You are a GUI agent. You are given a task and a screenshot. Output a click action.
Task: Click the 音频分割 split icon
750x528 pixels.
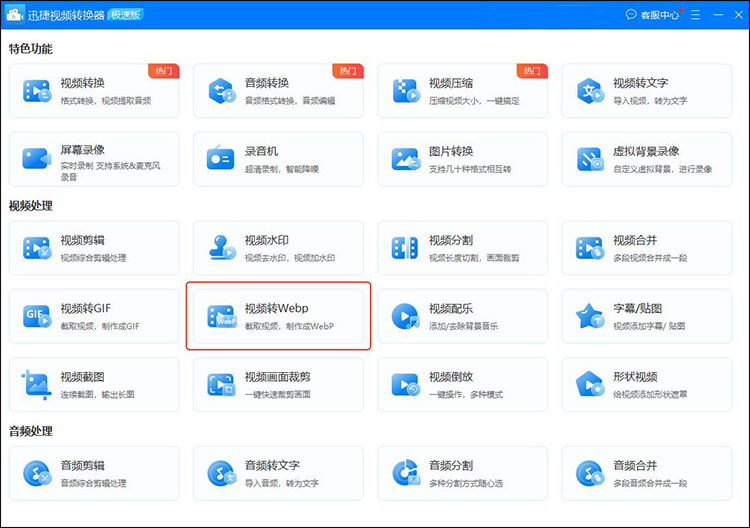[406, 473]
